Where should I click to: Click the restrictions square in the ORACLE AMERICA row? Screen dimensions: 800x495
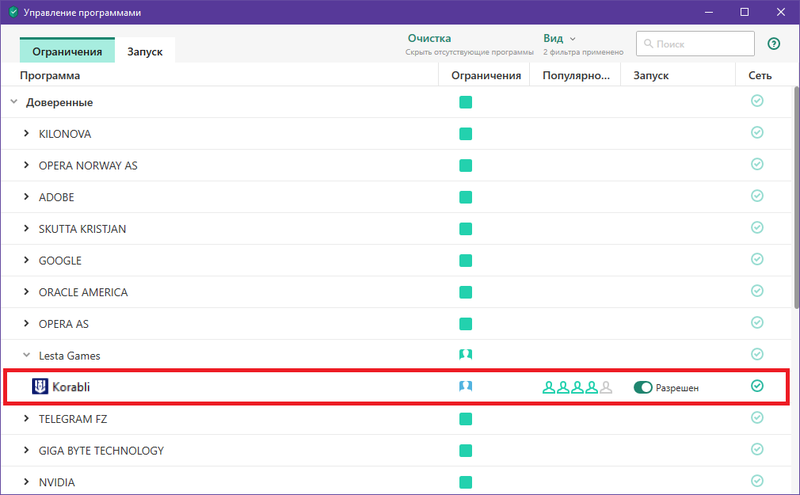pos(465,292)
